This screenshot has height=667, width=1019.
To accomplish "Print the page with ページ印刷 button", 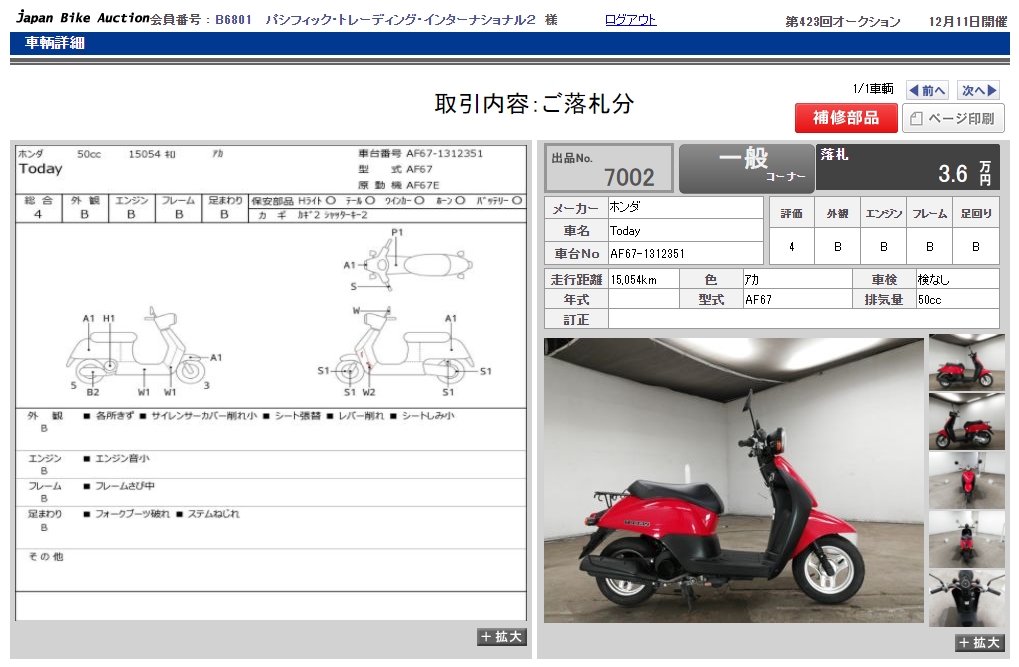I will pyautogui.click(x=953, y=118).
